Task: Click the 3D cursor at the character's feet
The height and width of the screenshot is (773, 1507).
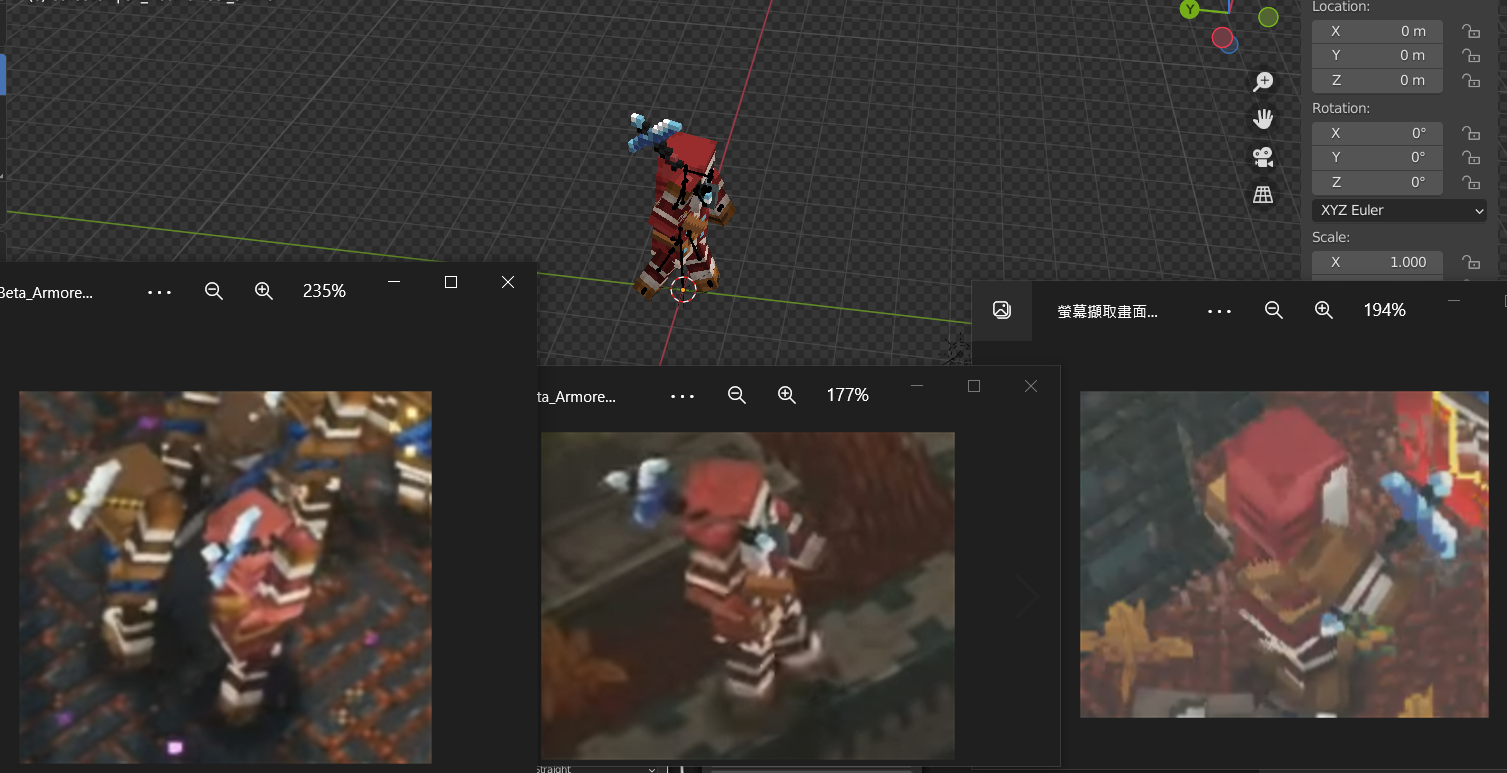Action: 682,289
